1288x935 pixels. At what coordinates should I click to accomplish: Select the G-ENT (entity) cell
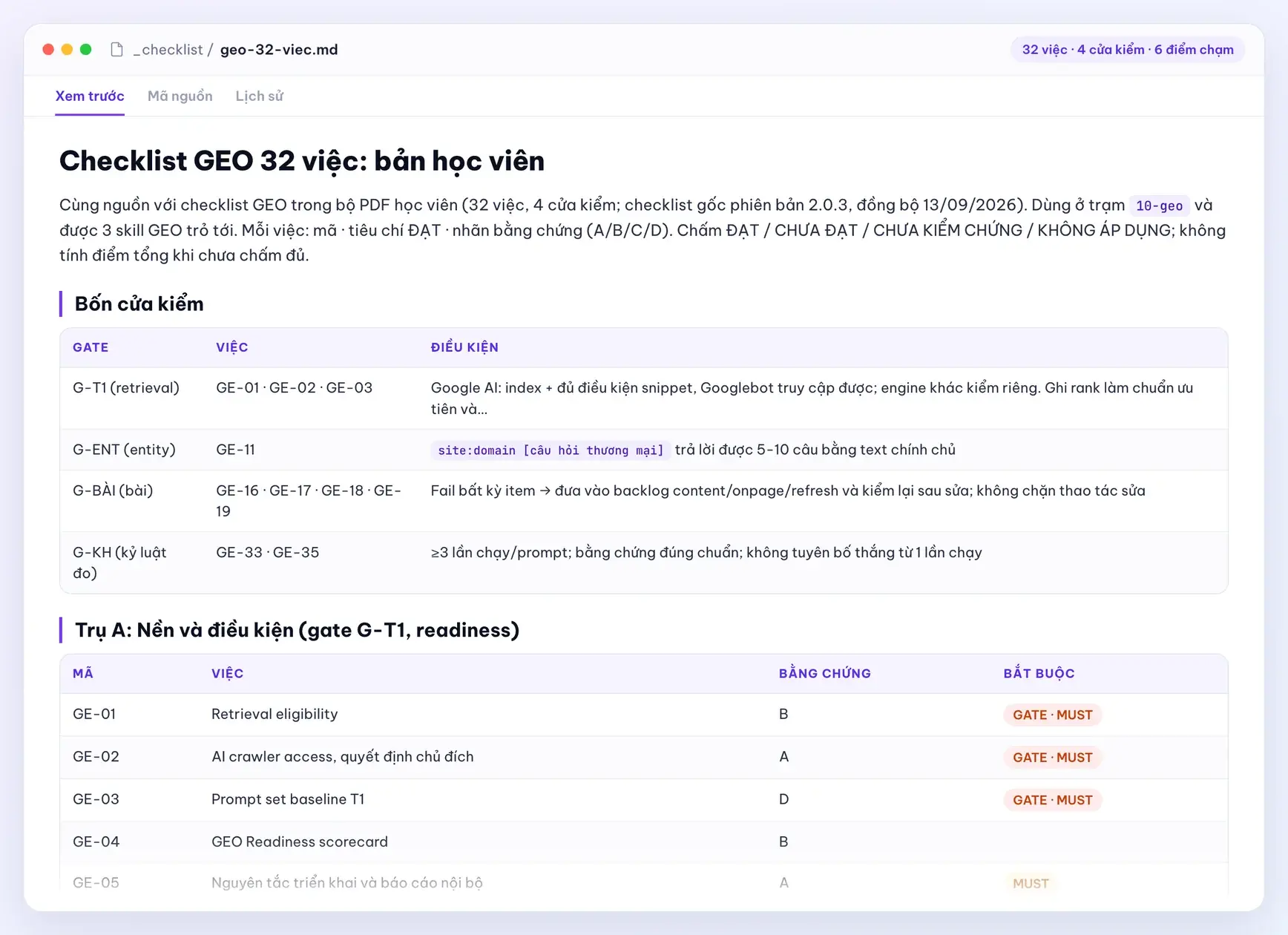tap(124, 450)
